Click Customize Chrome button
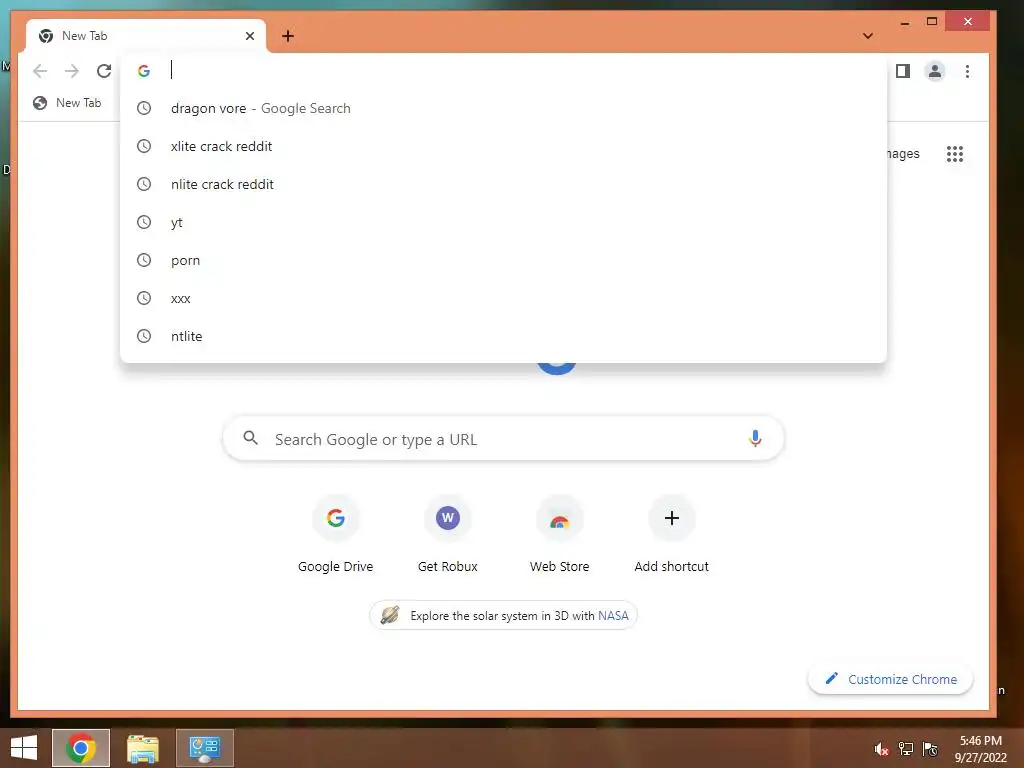Screen dimensions: 1024x768 pos(891,679)
